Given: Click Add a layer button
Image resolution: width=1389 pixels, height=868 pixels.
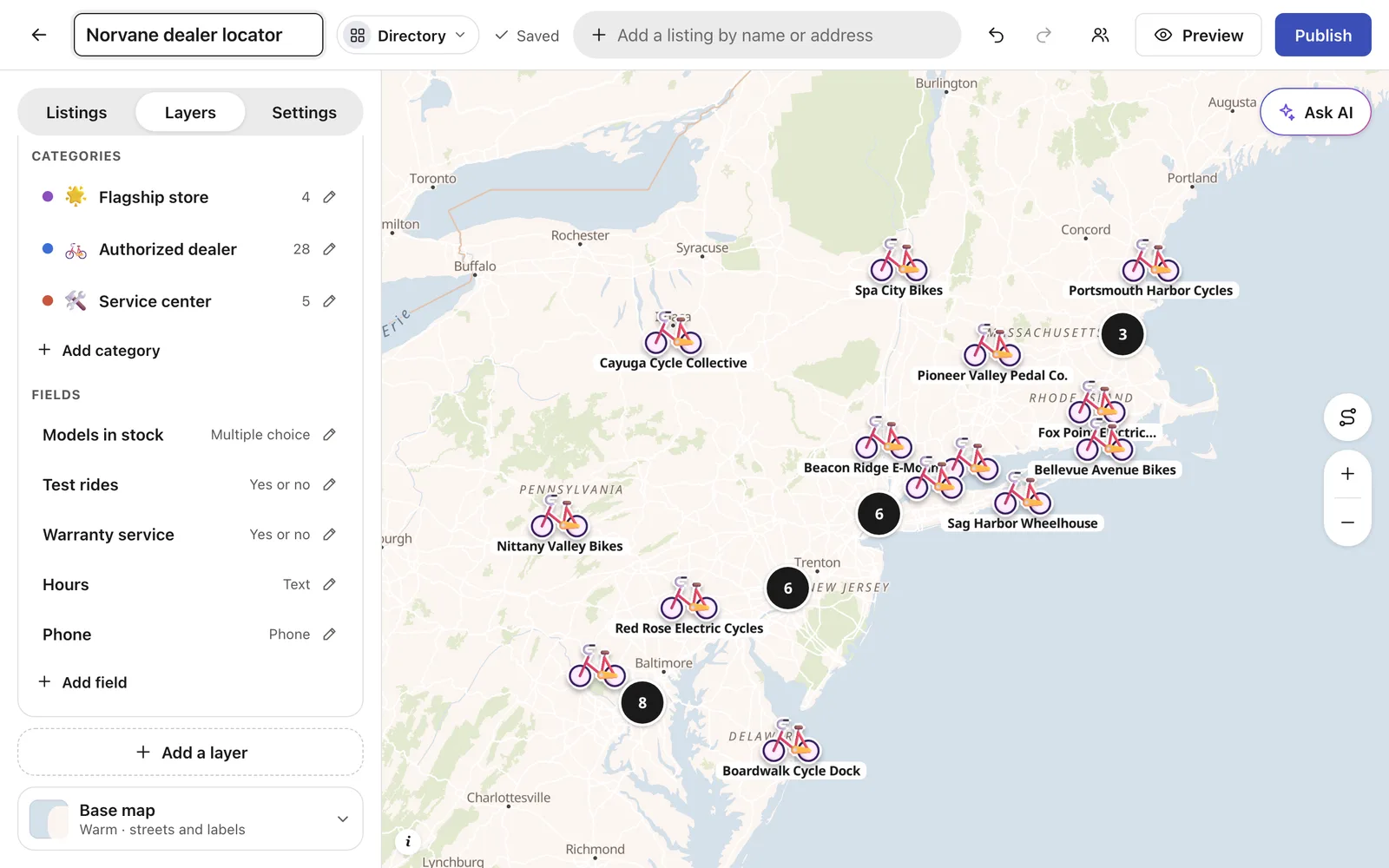Looking at the screenshot, I should coord(190,752).
